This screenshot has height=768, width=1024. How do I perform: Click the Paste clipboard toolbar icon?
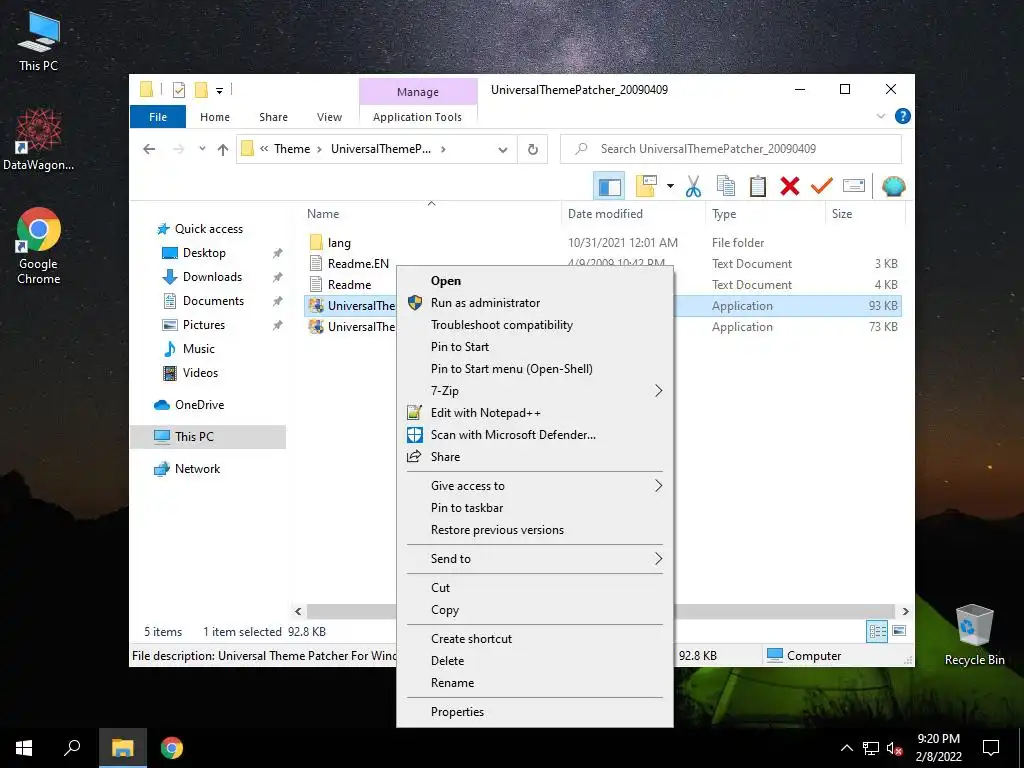[x=758, y=187]
